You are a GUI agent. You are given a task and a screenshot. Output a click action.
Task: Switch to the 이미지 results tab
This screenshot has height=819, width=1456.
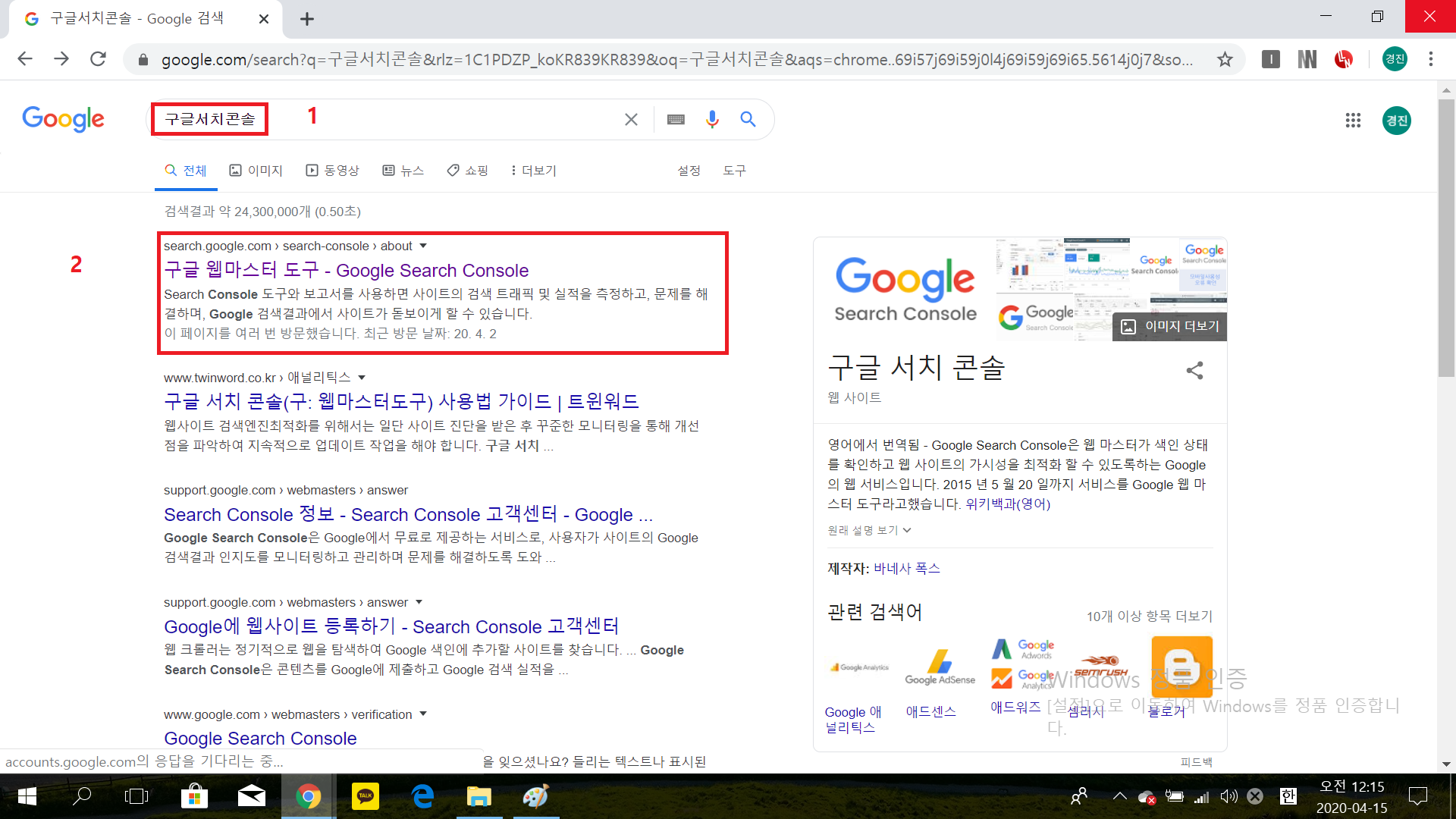point(256,171)
